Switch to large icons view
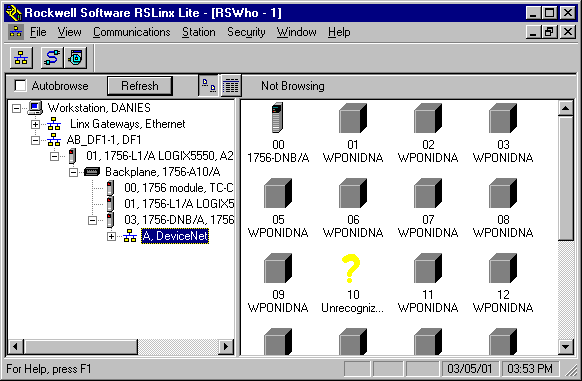The image size is (582, 381). click(x=209, y=86)
